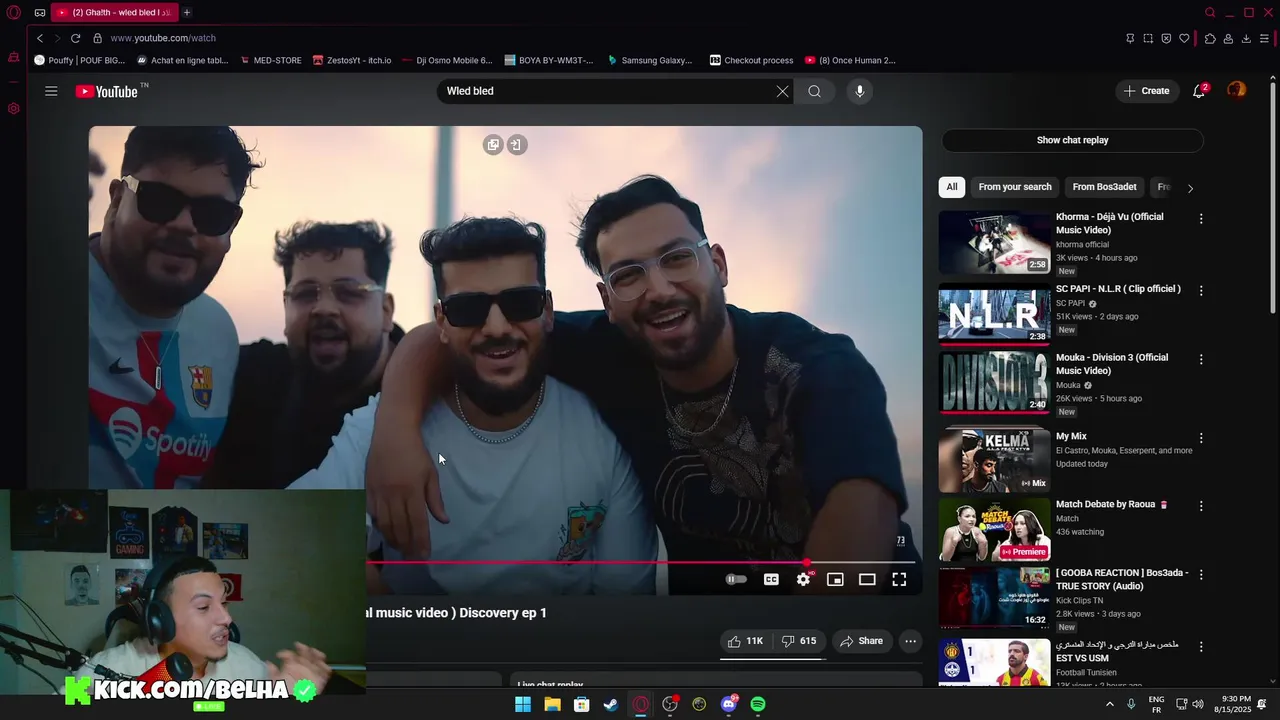Switch to miniplayer mode
The width and height of the screenshot is (1280, 720).
tap(835, 579)
